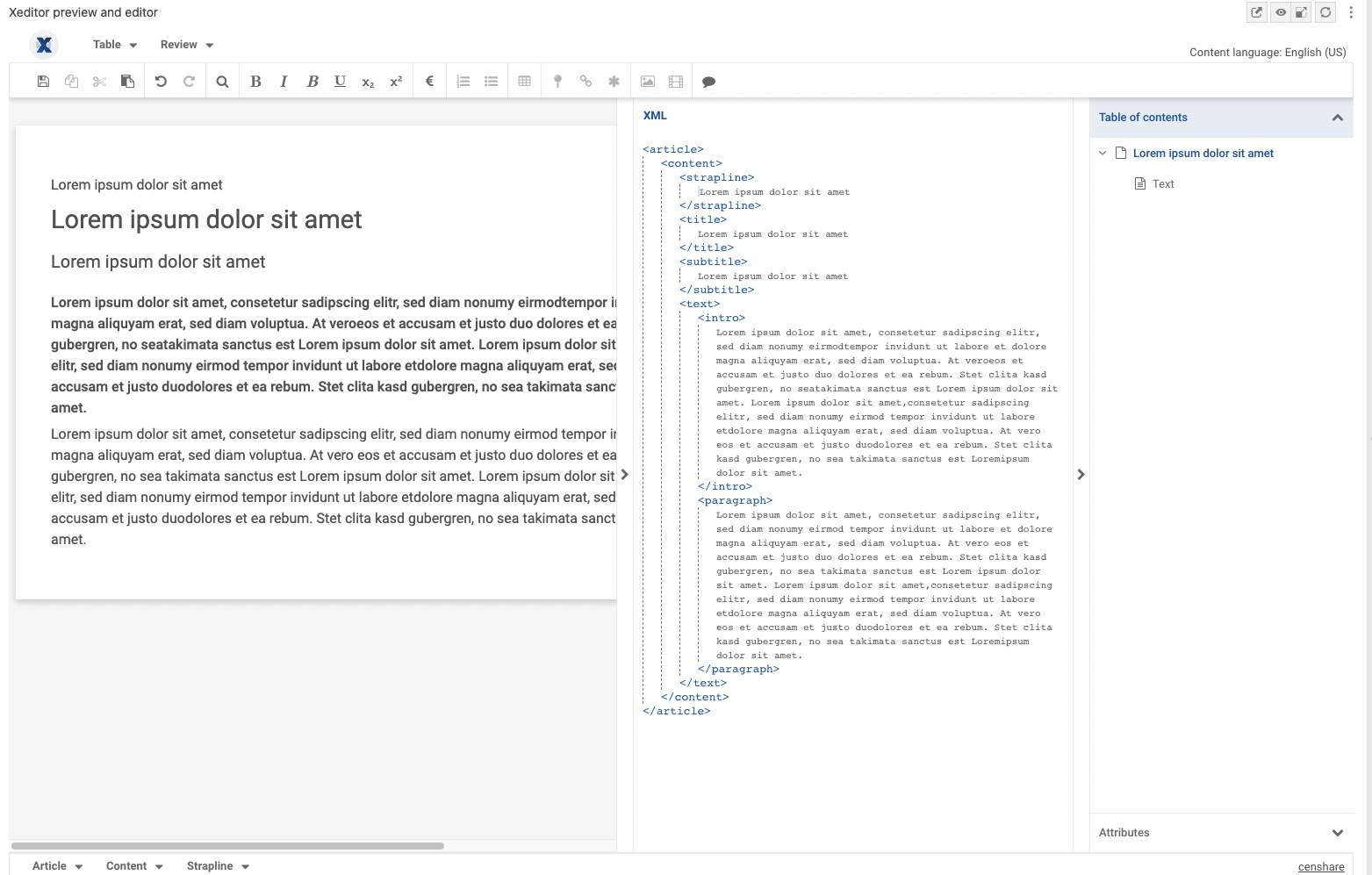Click the insert image icon
Image resolution: width=1372 pixels, height=875 pixels.
[x=647, y=81]
